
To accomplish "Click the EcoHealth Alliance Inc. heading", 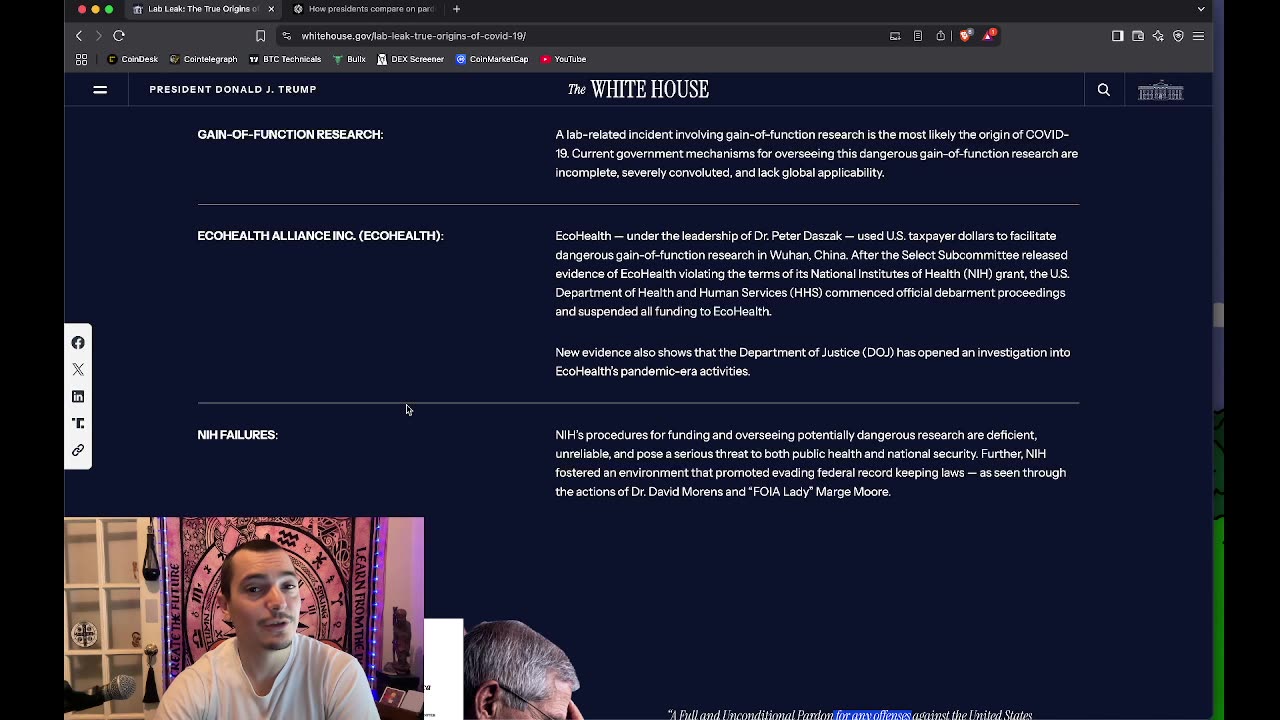I will coord(320,236).
